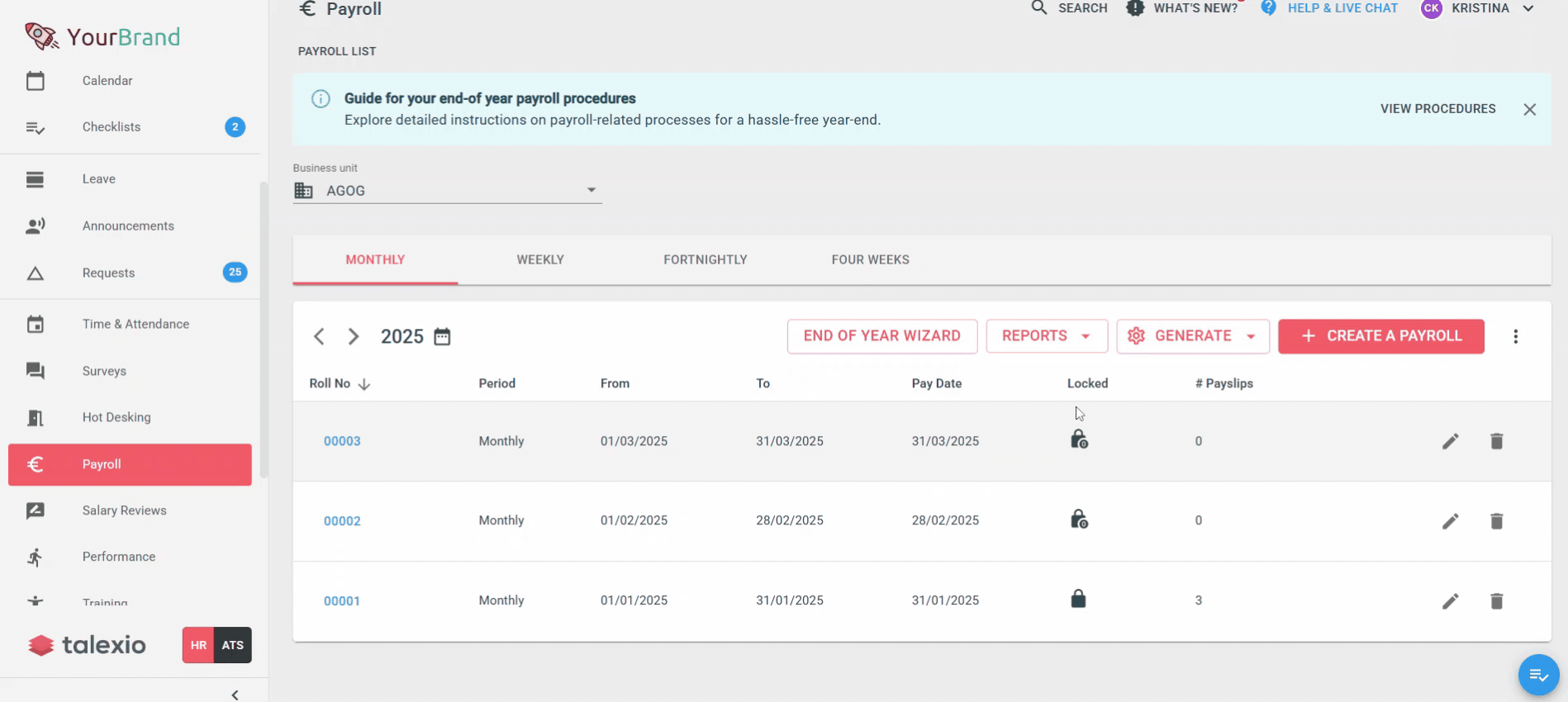Open the Business unit AGOG dropdown
The image size is (1568, 702).
(x=447, y=191)
